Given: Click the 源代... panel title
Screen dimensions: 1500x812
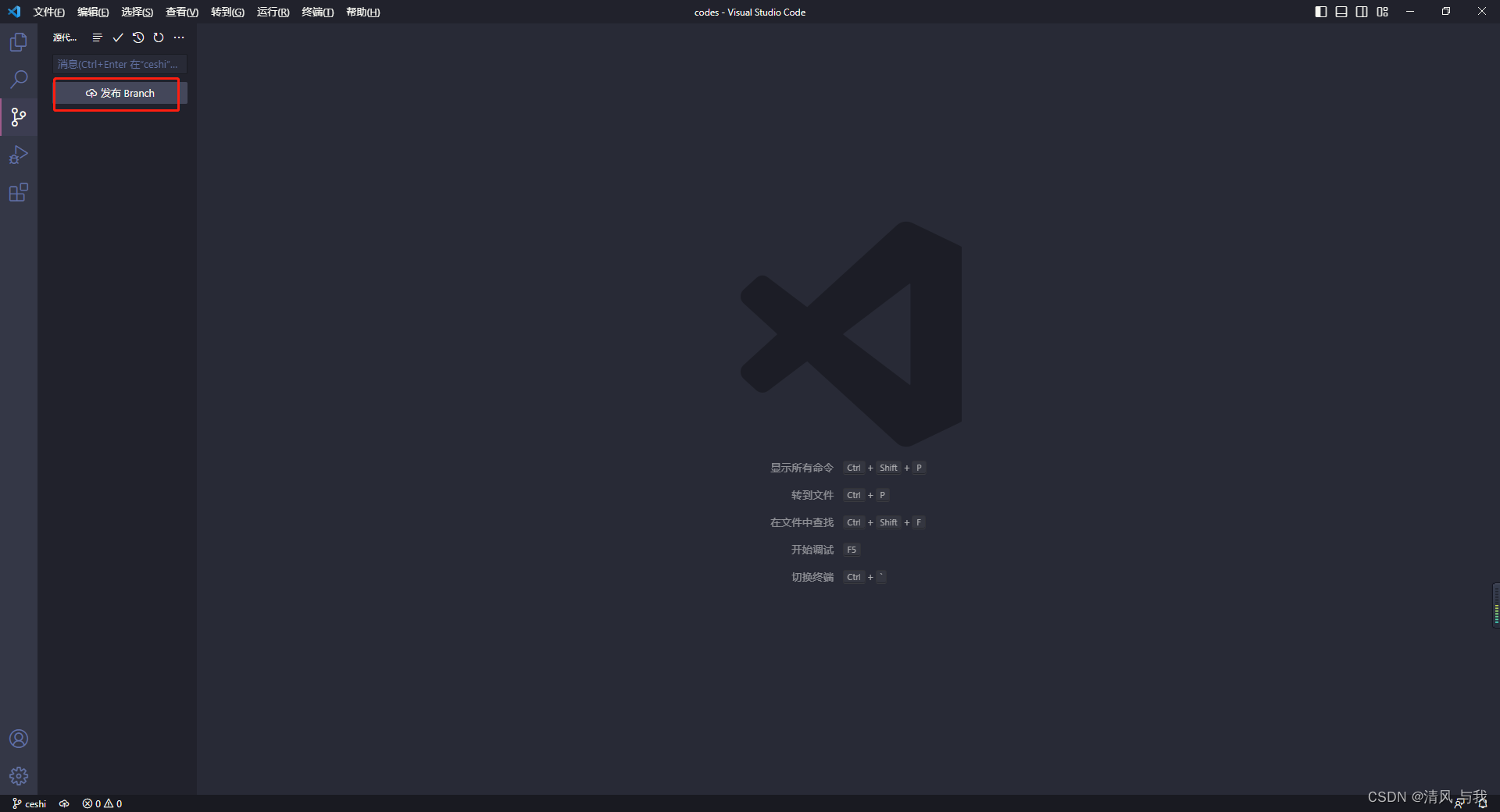Looking at the screenshot, I should click(65, 37).
